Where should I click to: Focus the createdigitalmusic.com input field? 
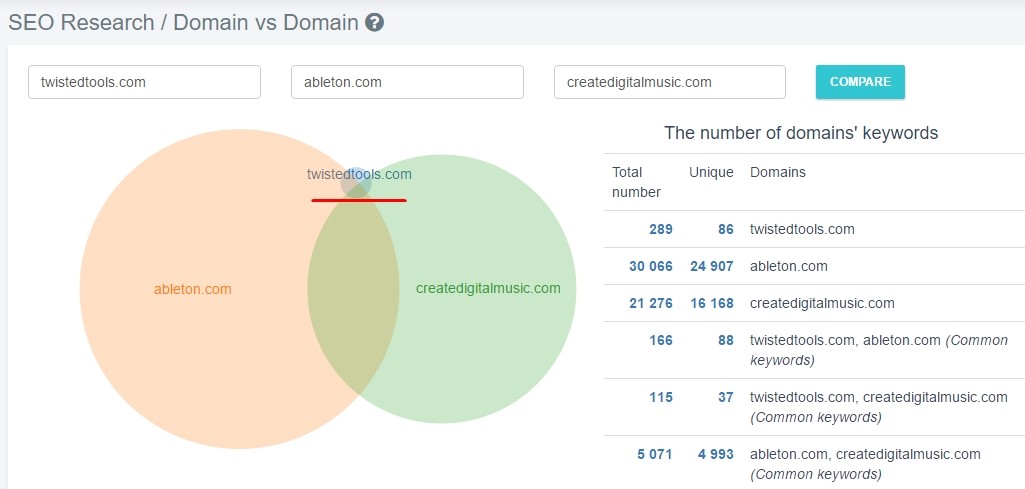[669, 82]
